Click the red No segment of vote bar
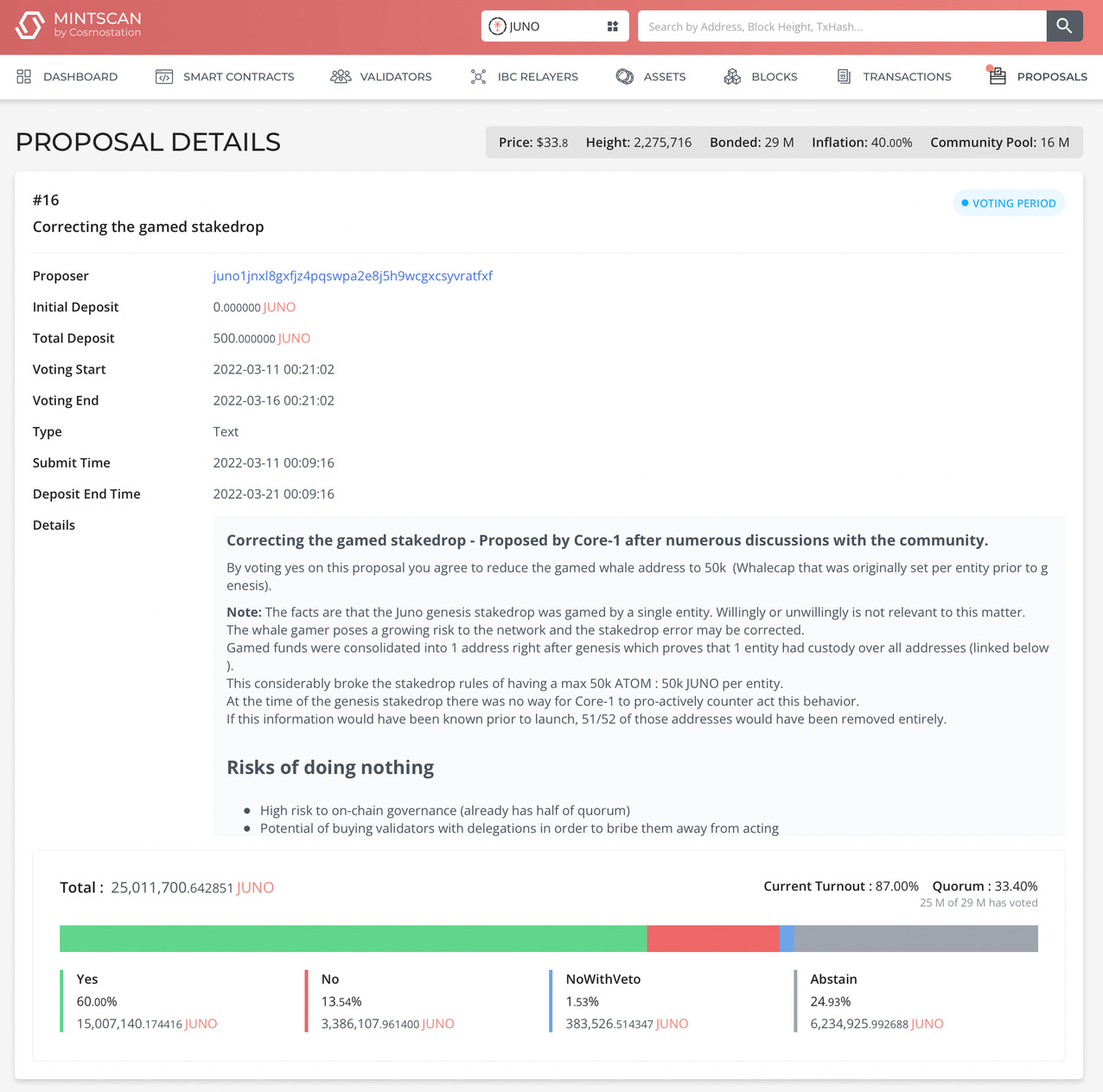 point(713,939)
